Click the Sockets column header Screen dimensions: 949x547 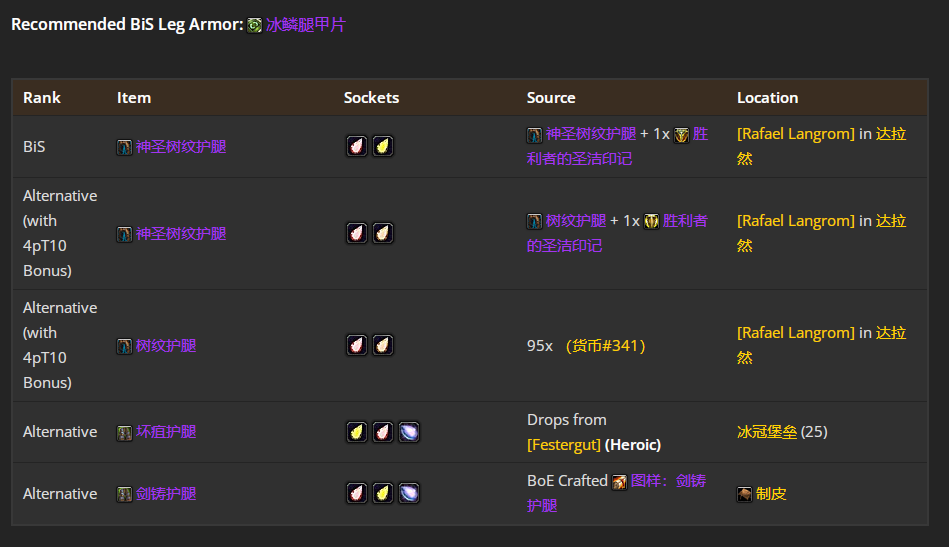tap(371, 98)
